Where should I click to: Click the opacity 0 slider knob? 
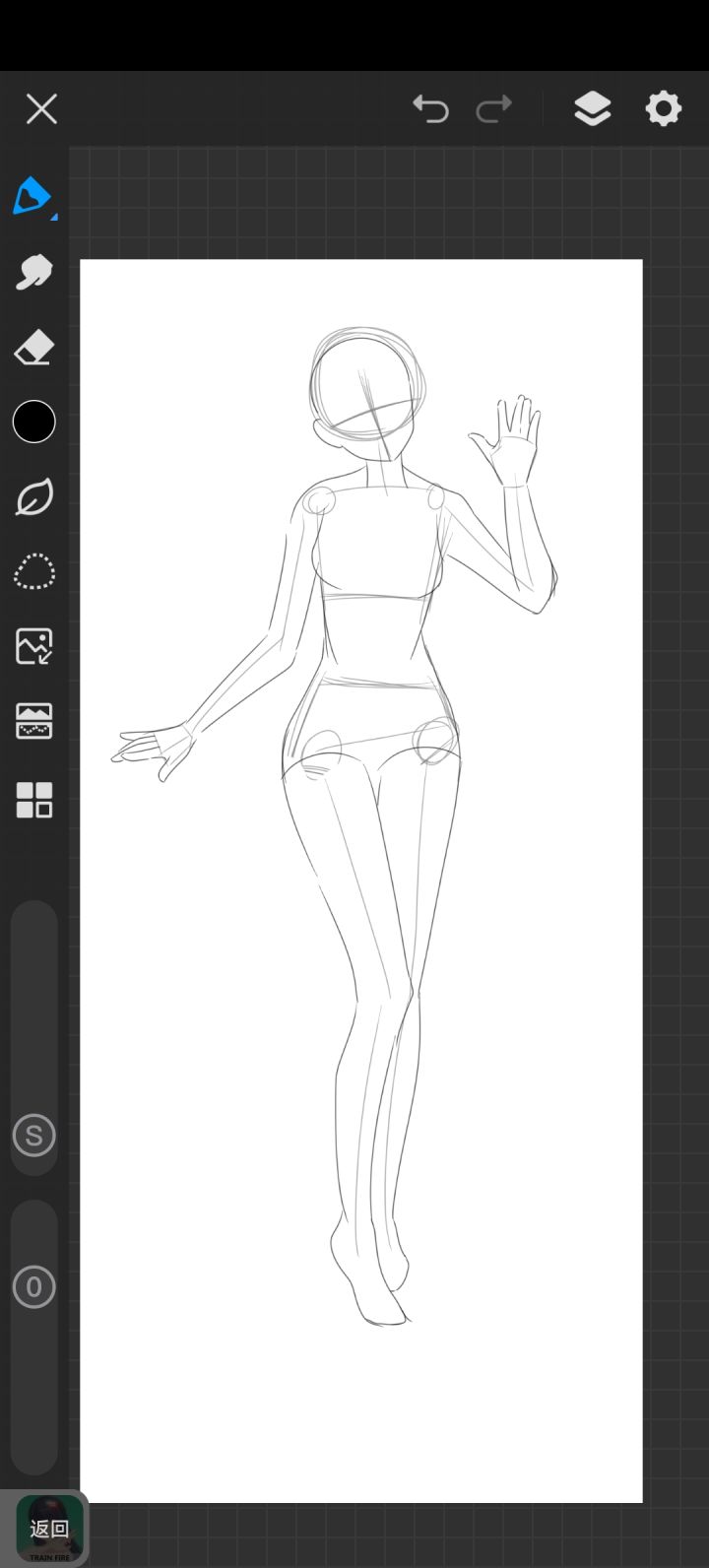coord(33,1286)
